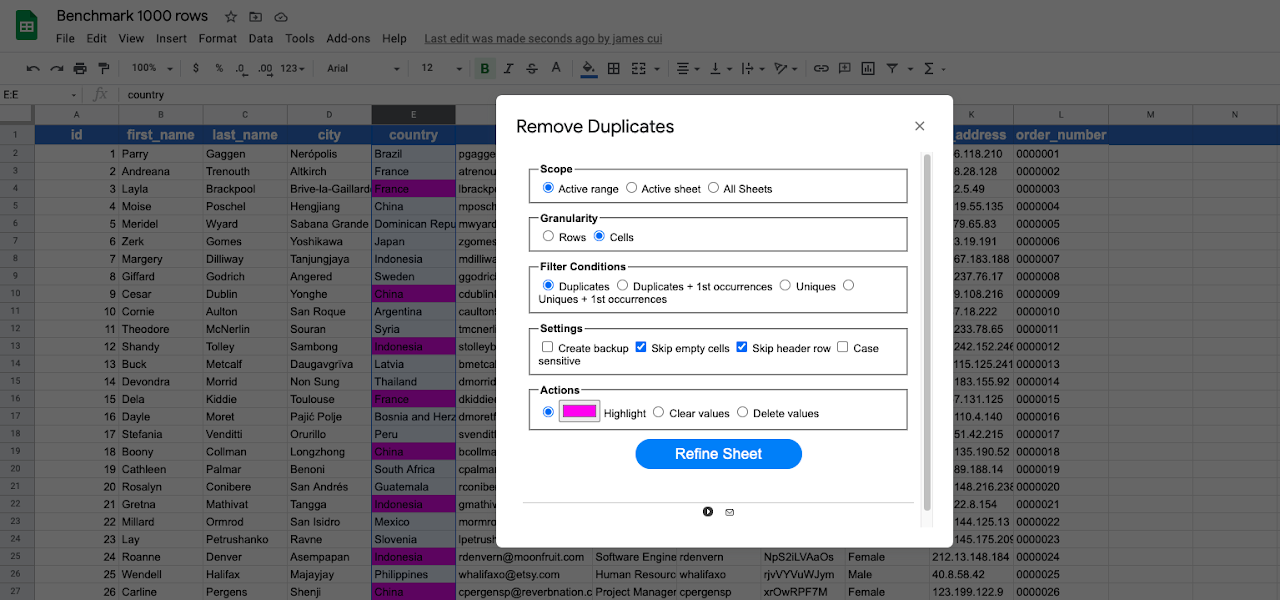Click the dialog's vertical scrollbar

[x=927, y=332]
